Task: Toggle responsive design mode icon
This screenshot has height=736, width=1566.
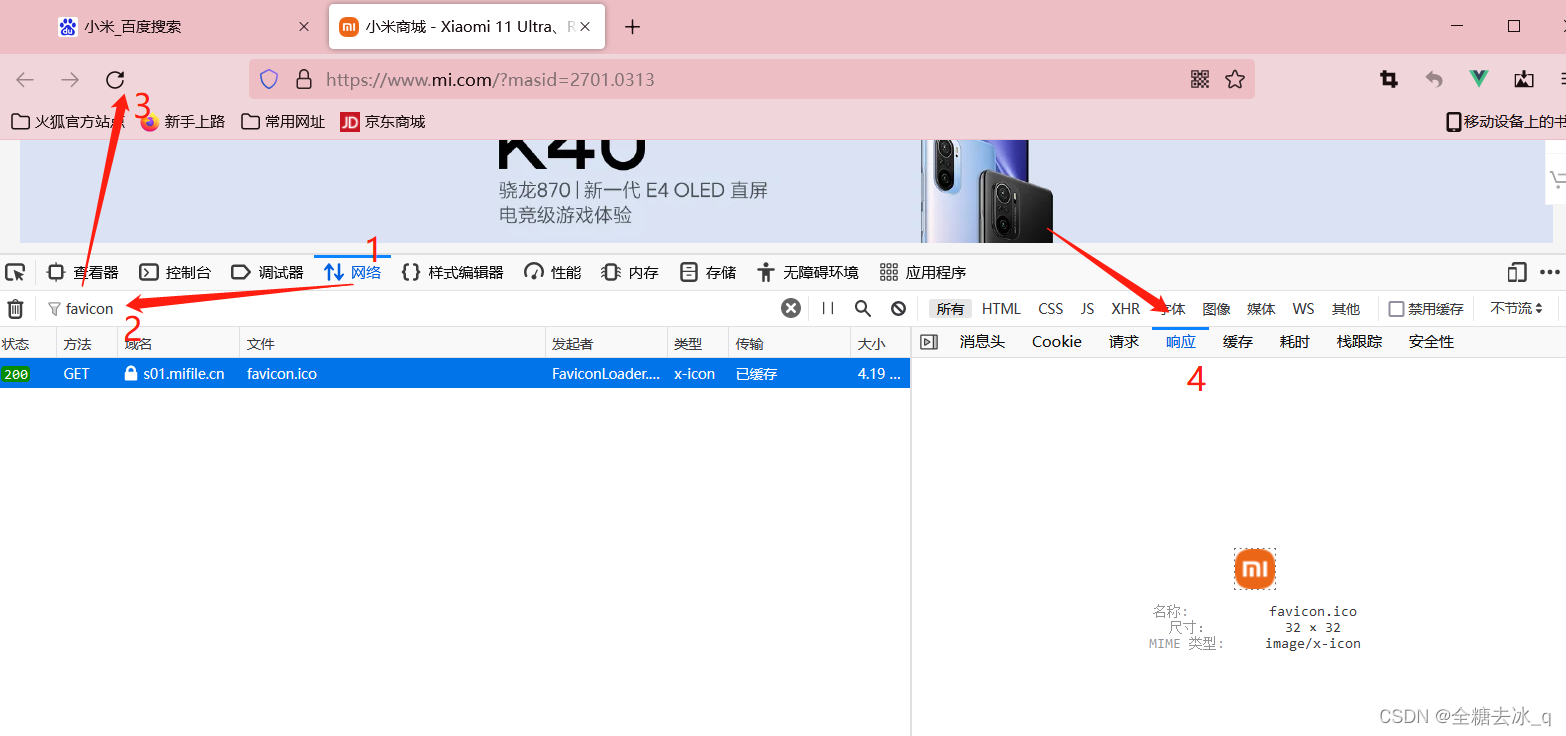Action: click(1517, 272)
